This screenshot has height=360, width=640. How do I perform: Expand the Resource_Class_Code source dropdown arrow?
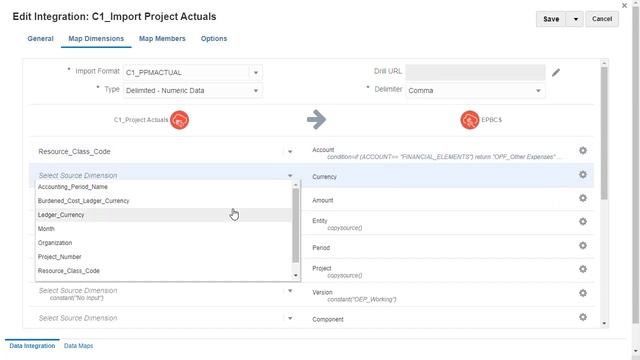coord(290,152)
